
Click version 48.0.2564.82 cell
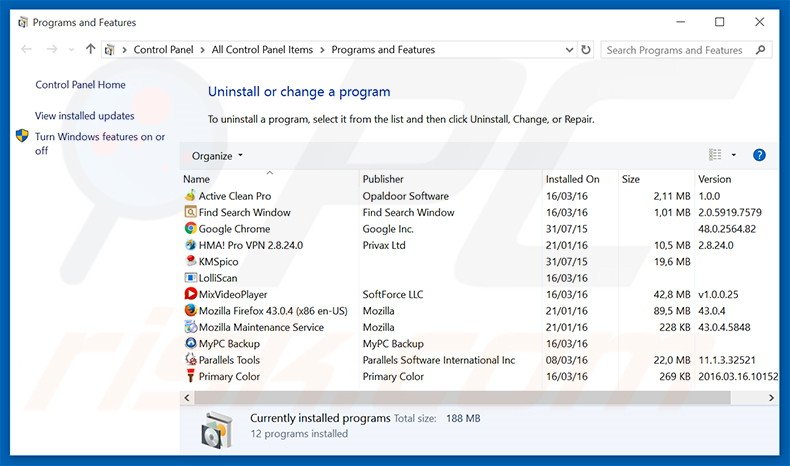(x=727, y=229)
